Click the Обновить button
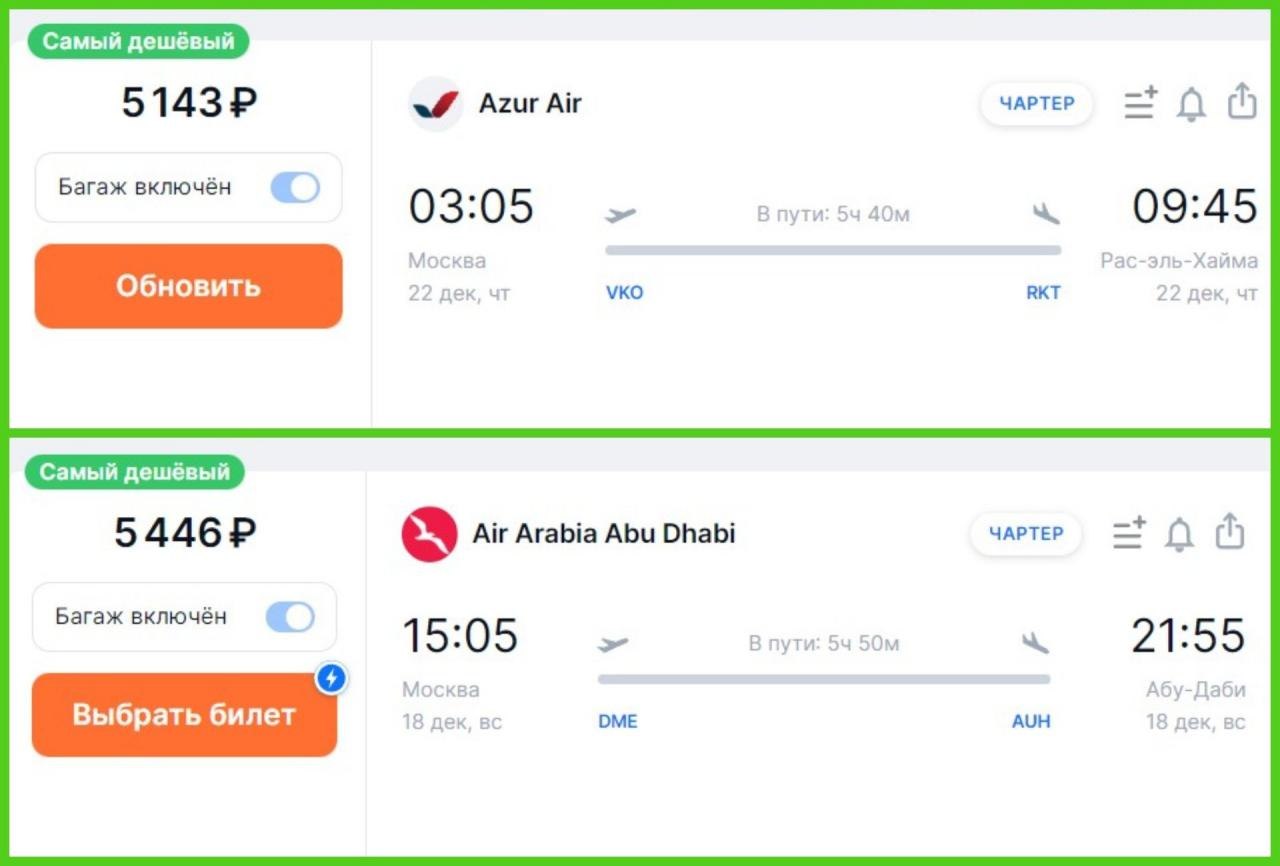The image size is (1280, 866). [189, 286]
